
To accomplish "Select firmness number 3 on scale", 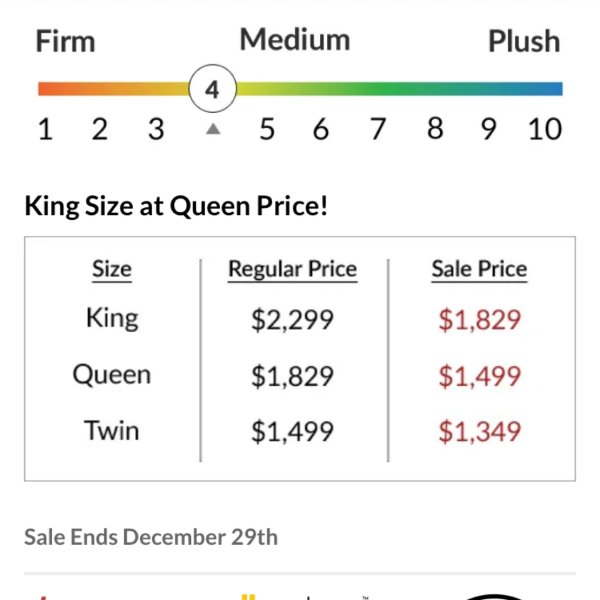I will click(x=157, y=129).
